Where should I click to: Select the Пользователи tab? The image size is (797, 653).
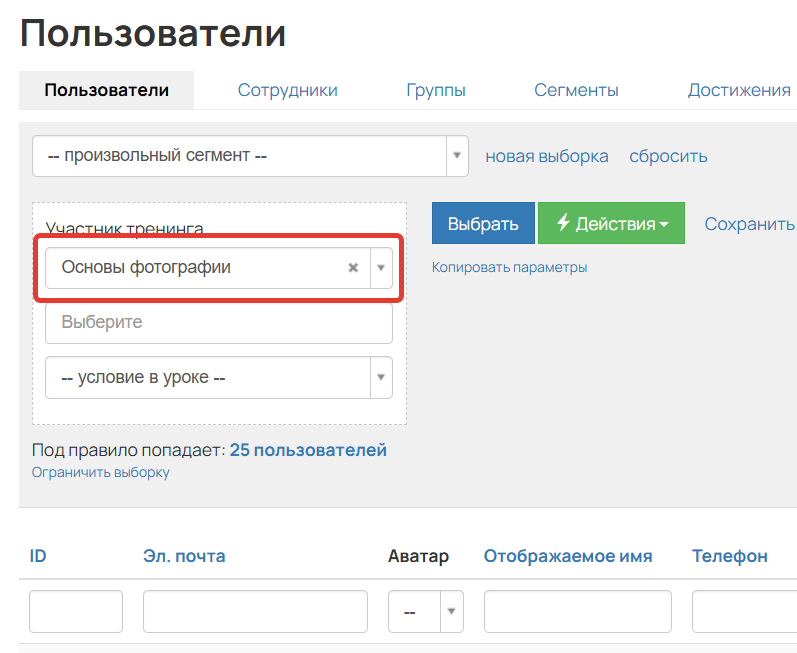pos(106,90)
